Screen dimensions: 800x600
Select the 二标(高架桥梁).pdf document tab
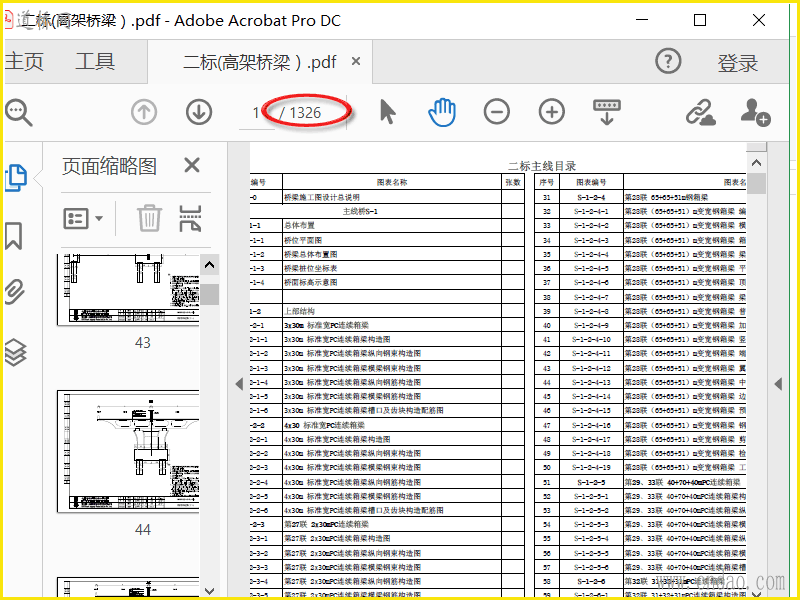pos(260,62)
